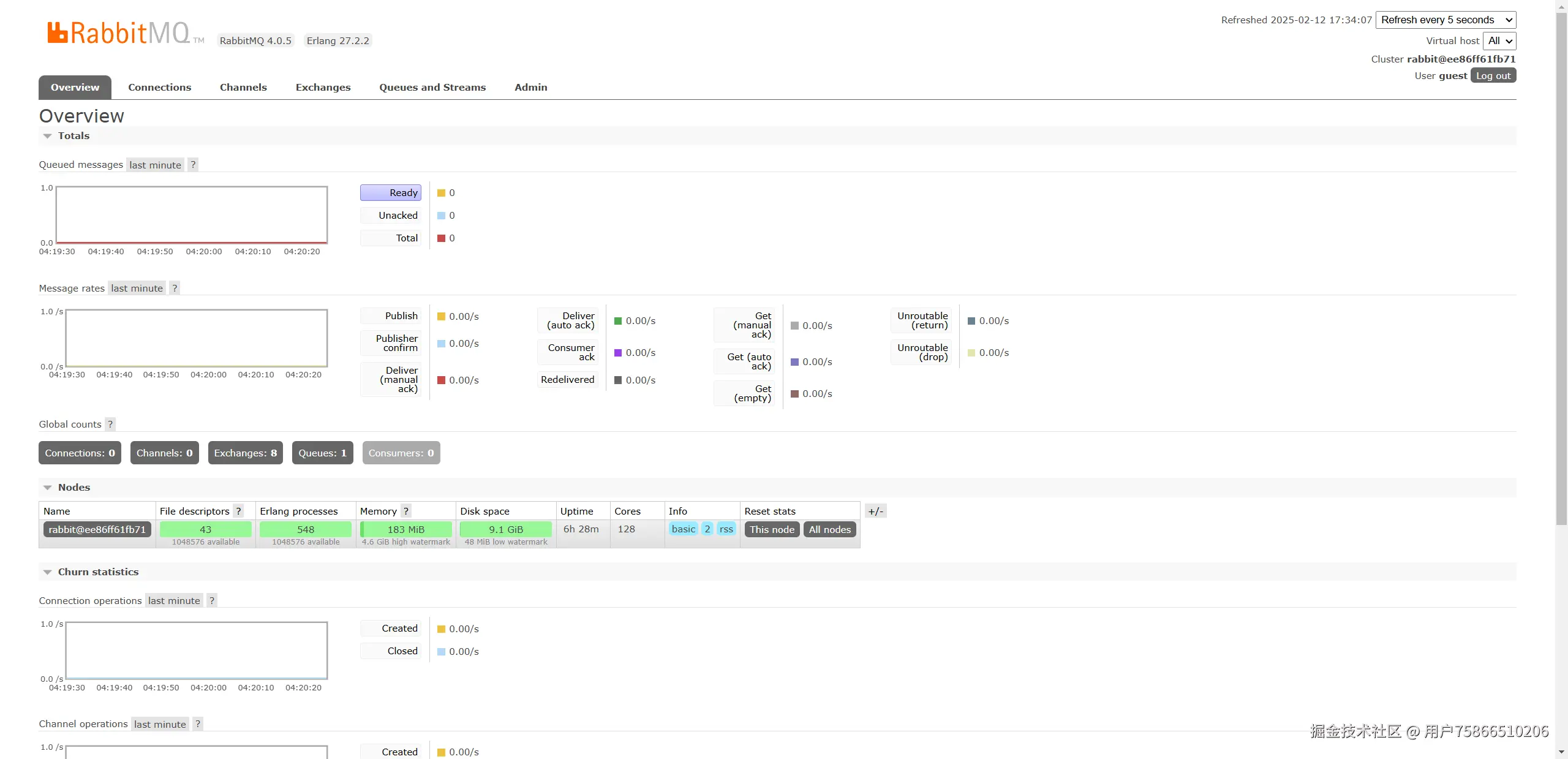This screenshot has height=759, width=1568.
Task: Open help icon beside Message rates
Action: pyautogui.click(x=175, y=288)
